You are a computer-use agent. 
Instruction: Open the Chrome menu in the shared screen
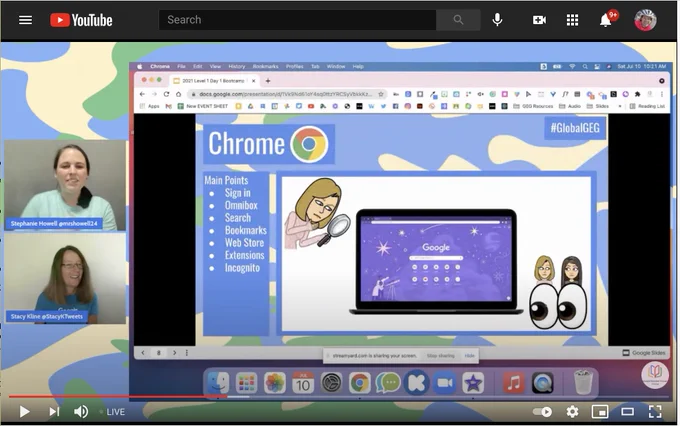pos(160,66)
